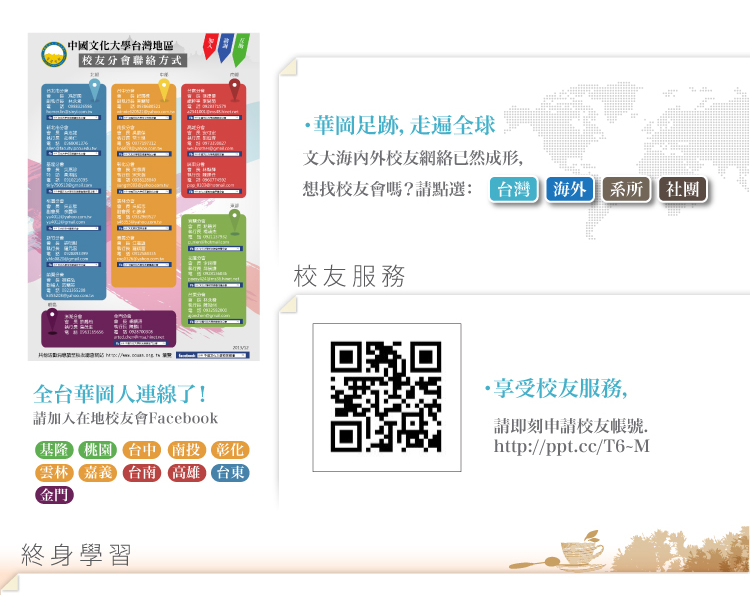750x595 pixels.
Task: Click the QR code image
Action: (x=386, y=397)
